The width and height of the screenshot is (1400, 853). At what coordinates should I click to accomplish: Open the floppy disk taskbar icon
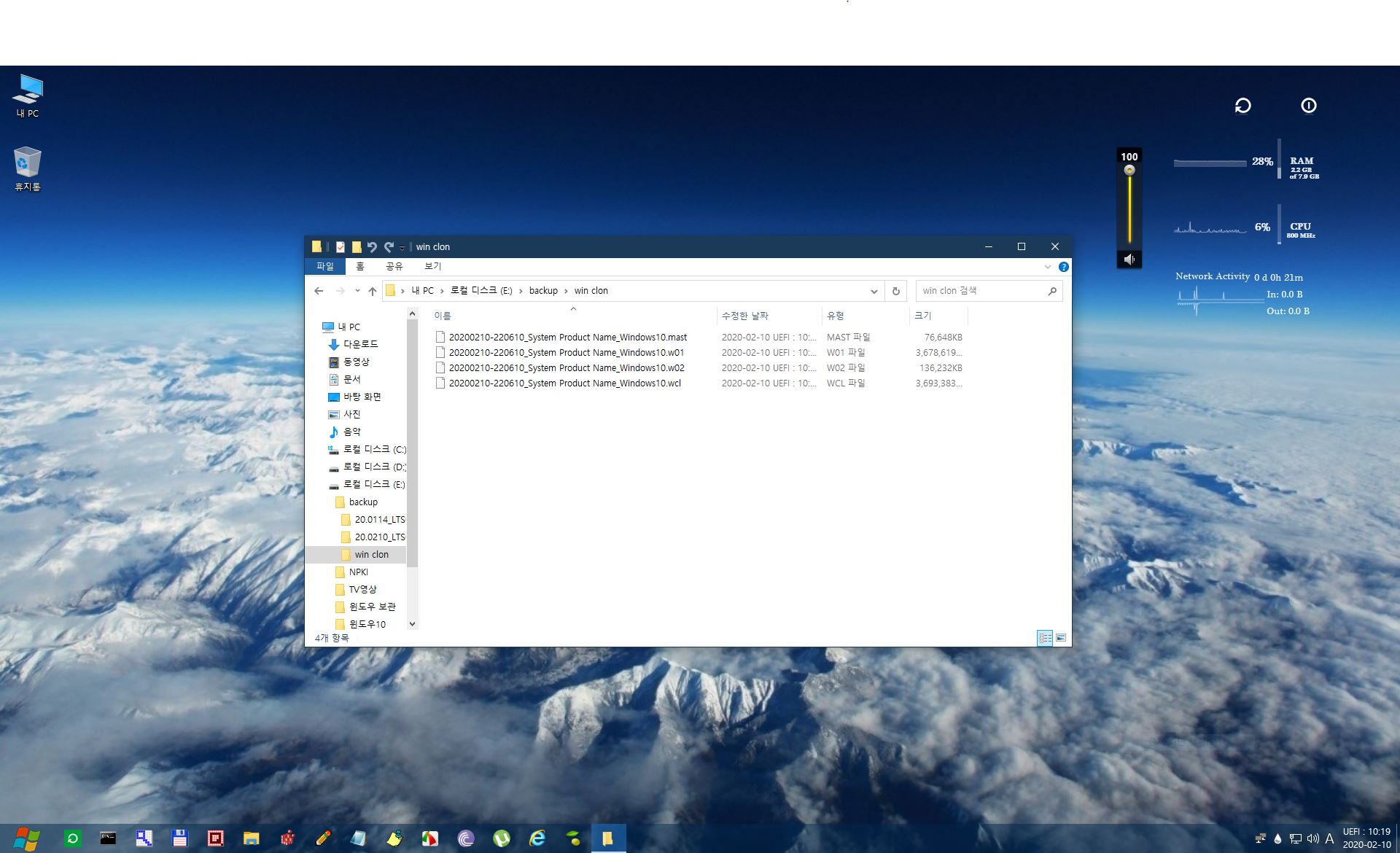[x=179, y=838]
